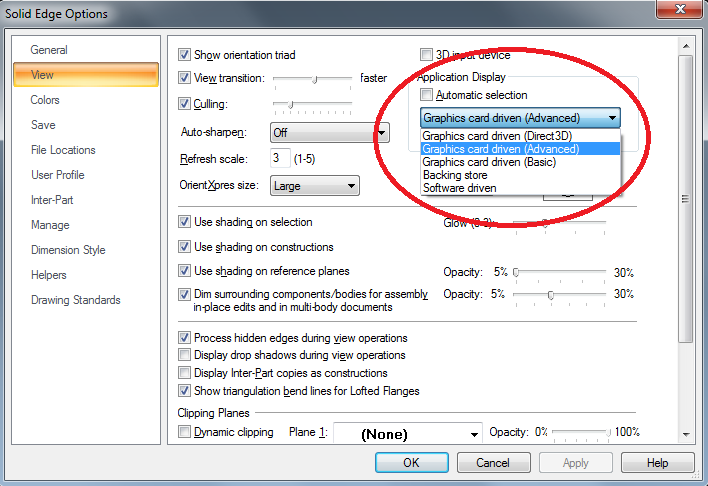Click the scrollbar down arrow

(x=686, y=435)
